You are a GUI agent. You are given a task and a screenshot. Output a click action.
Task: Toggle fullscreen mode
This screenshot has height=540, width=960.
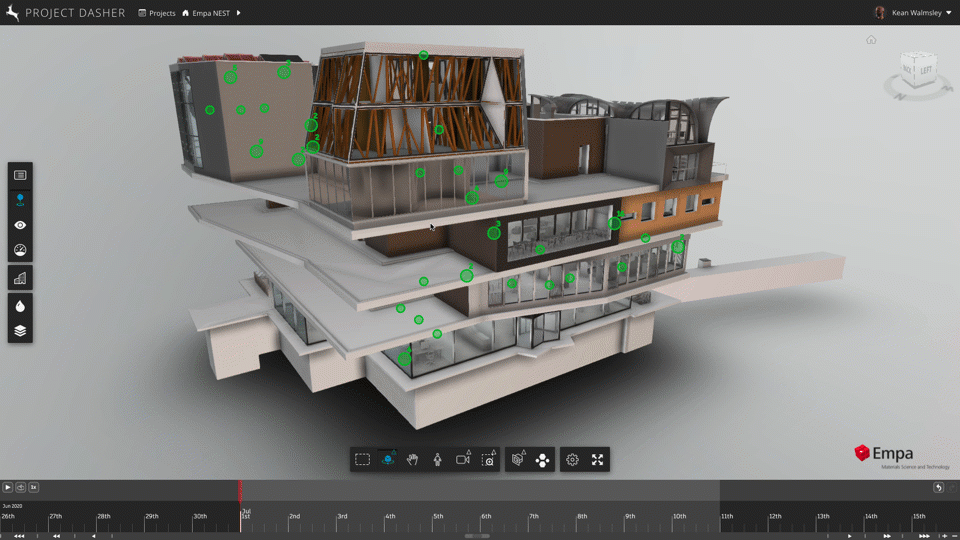coord(597,460)
